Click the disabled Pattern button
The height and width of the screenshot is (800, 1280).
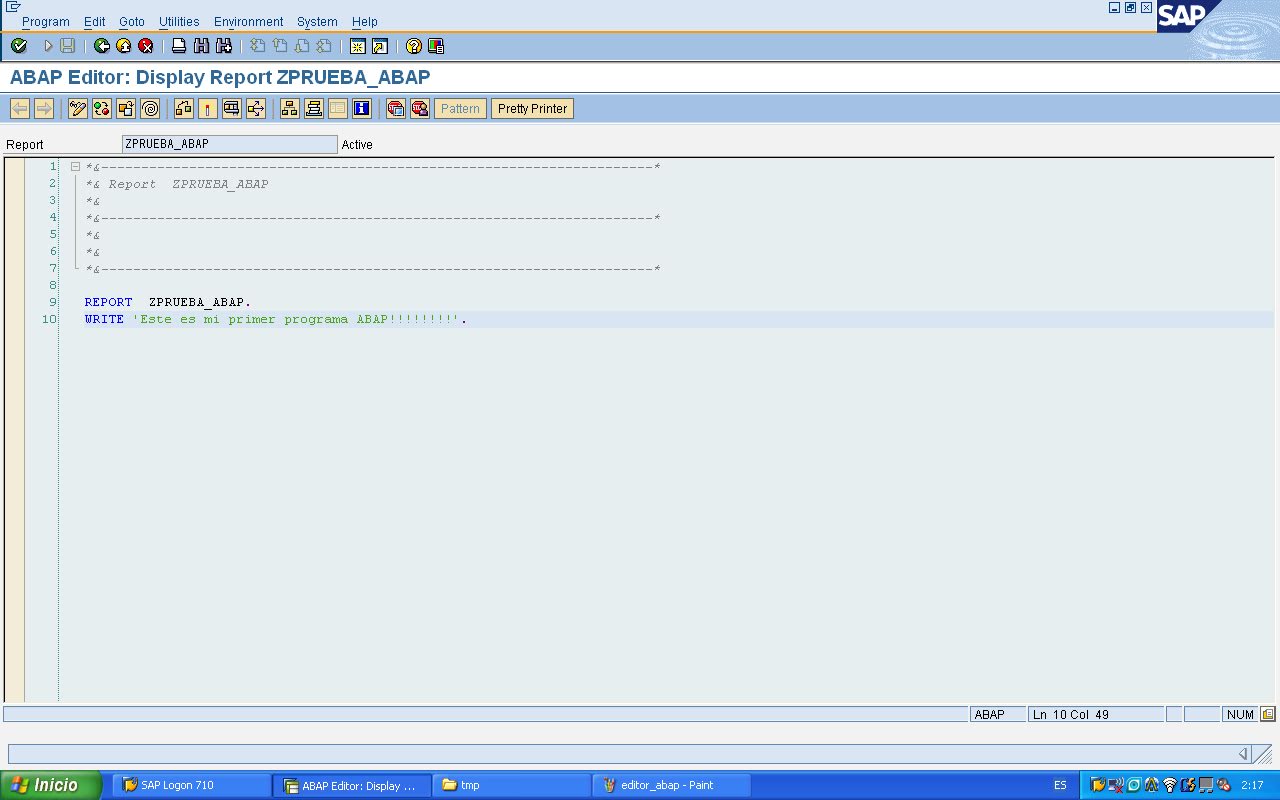click(x=460, y=108)
